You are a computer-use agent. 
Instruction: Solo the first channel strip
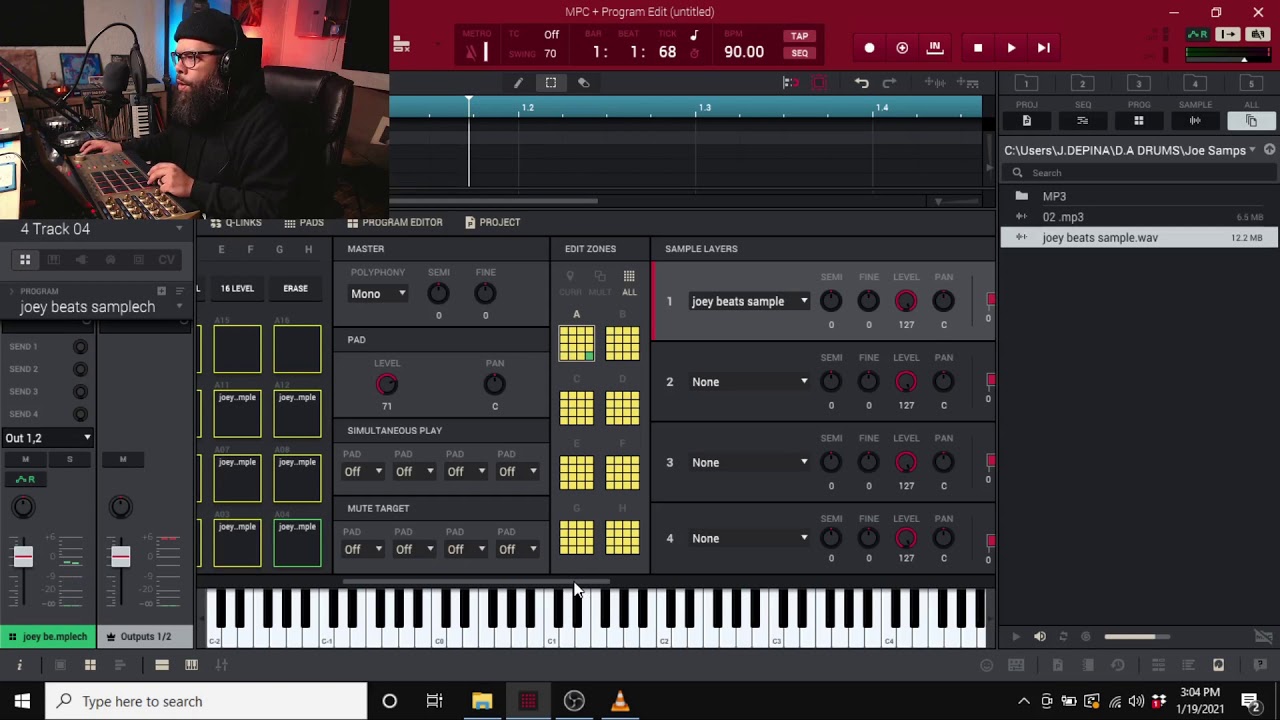69,459
